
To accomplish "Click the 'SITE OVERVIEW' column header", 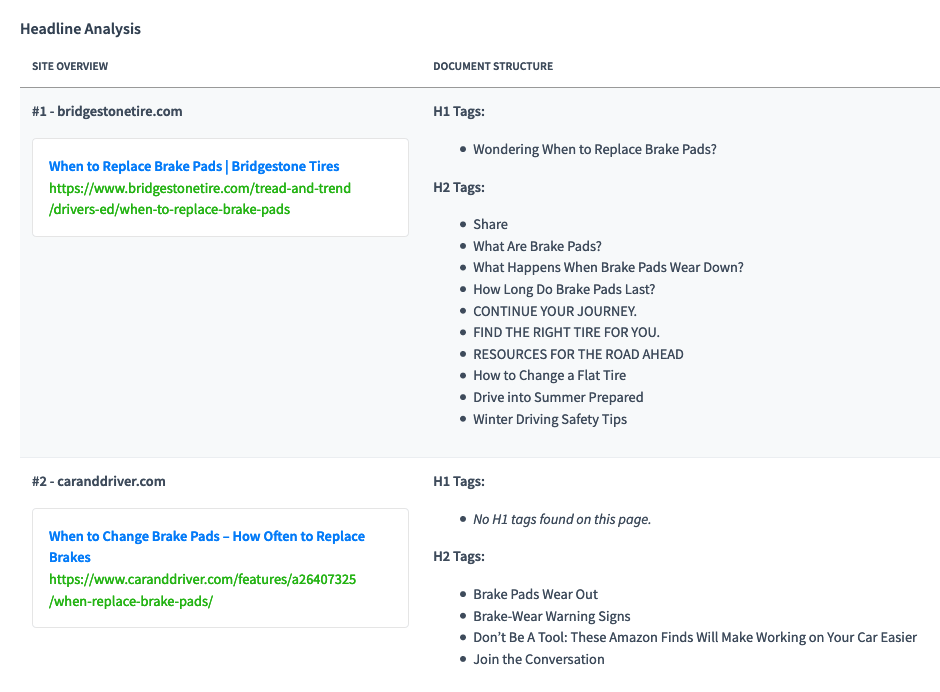I will (x=70, y=66).
